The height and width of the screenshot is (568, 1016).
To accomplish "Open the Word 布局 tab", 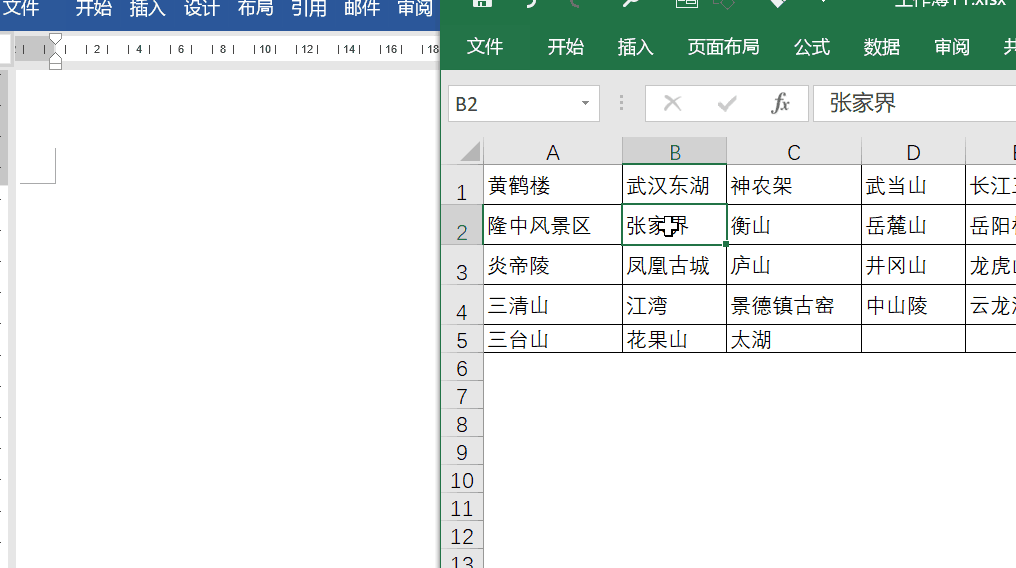I will 255,8.
